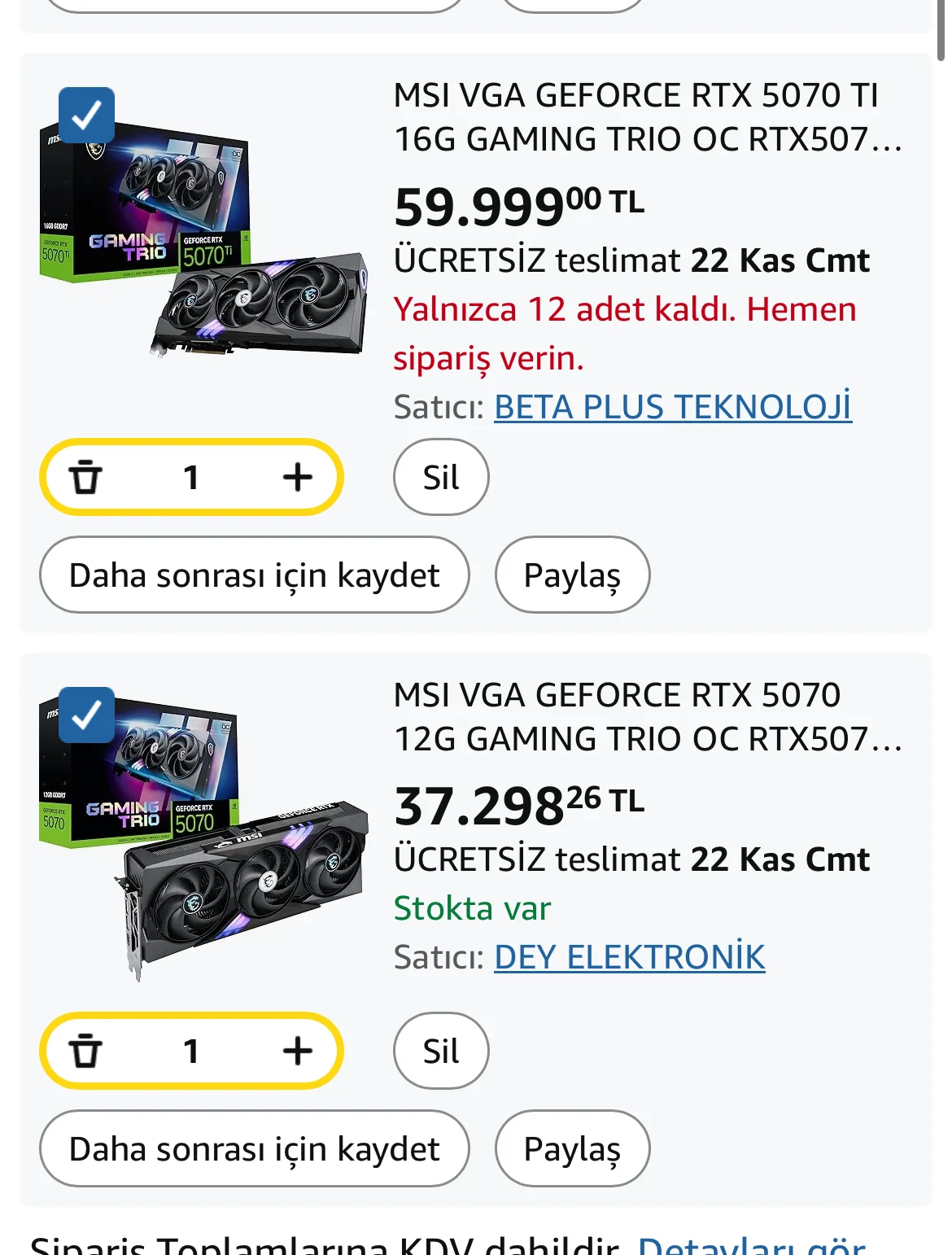The image size is (952, 1255).
Task: Share the RTX 5070 12G item
Action: click(x=572, y=1149)
